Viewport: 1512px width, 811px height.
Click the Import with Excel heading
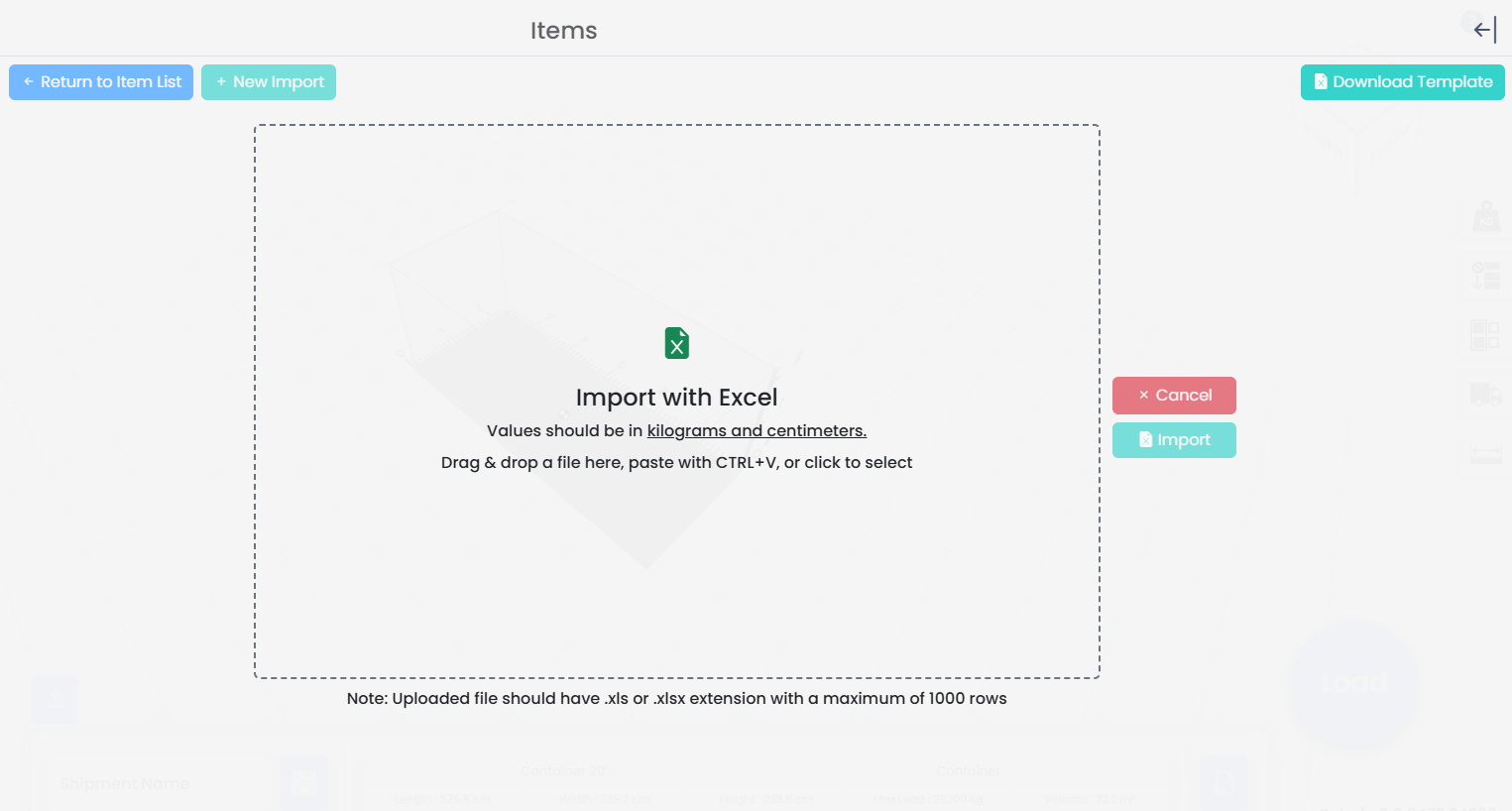coord(676,398)
